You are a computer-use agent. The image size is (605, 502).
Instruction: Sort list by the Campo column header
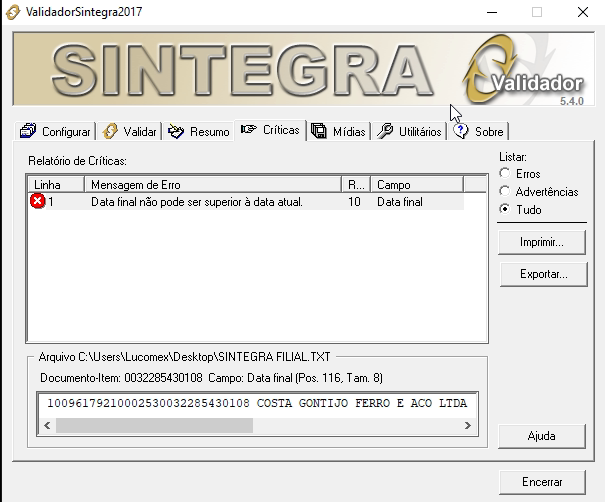(x=417, y=184)
